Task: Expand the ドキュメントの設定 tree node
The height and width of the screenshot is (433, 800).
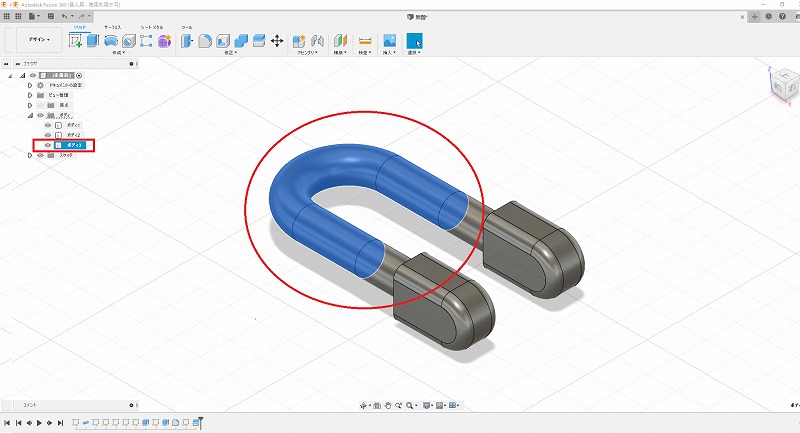Action: 29,85
